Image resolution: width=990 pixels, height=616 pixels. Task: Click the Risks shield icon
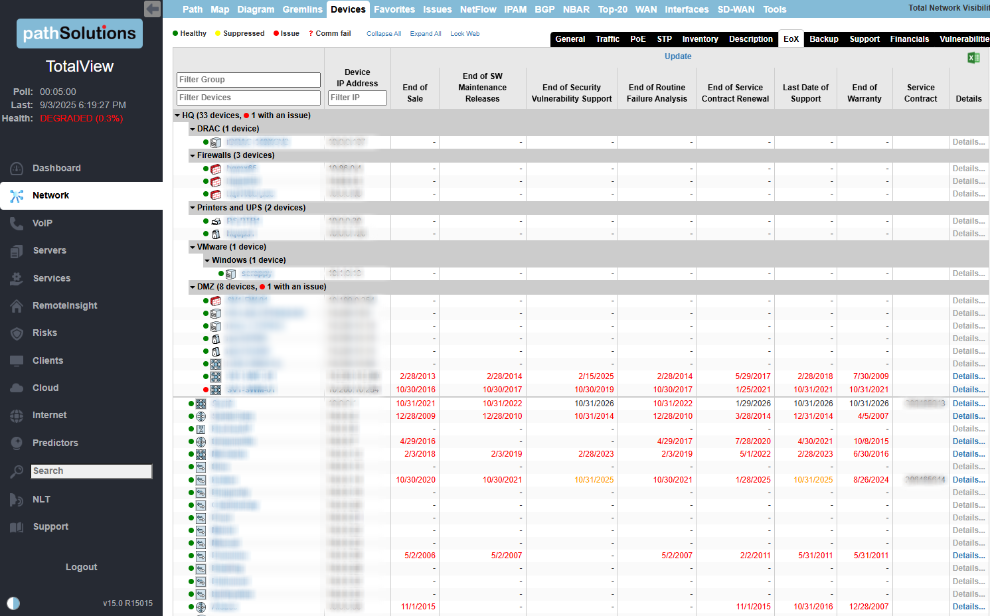(17, 333)
